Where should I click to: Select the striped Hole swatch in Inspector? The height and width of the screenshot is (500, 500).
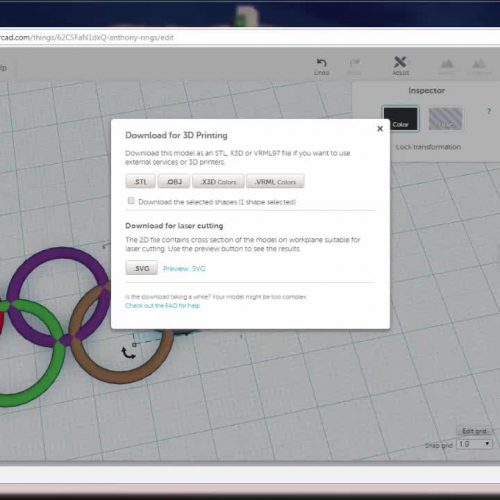(x=445, y=119)
